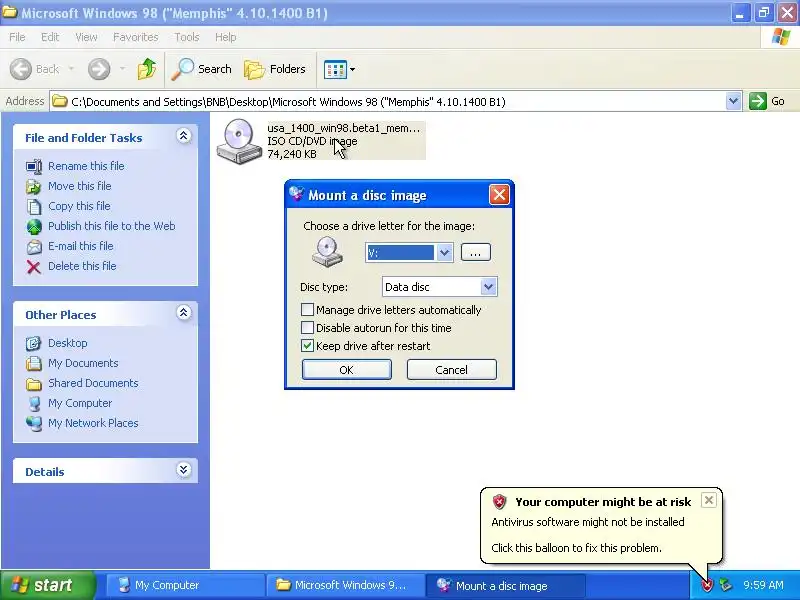Open the Tools menu
Image resolution: width=800 pixels, height=600 pixels.
(x=186, y=37)
